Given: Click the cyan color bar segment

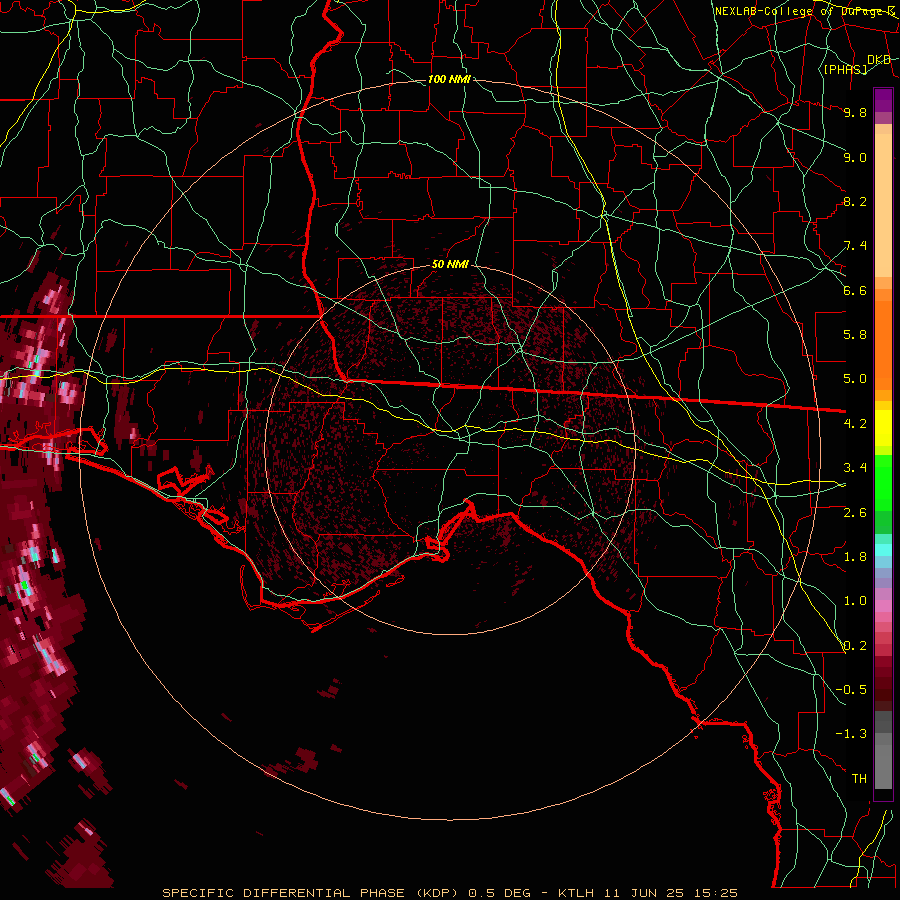Looking at the screenshot, I should [883, 550].
